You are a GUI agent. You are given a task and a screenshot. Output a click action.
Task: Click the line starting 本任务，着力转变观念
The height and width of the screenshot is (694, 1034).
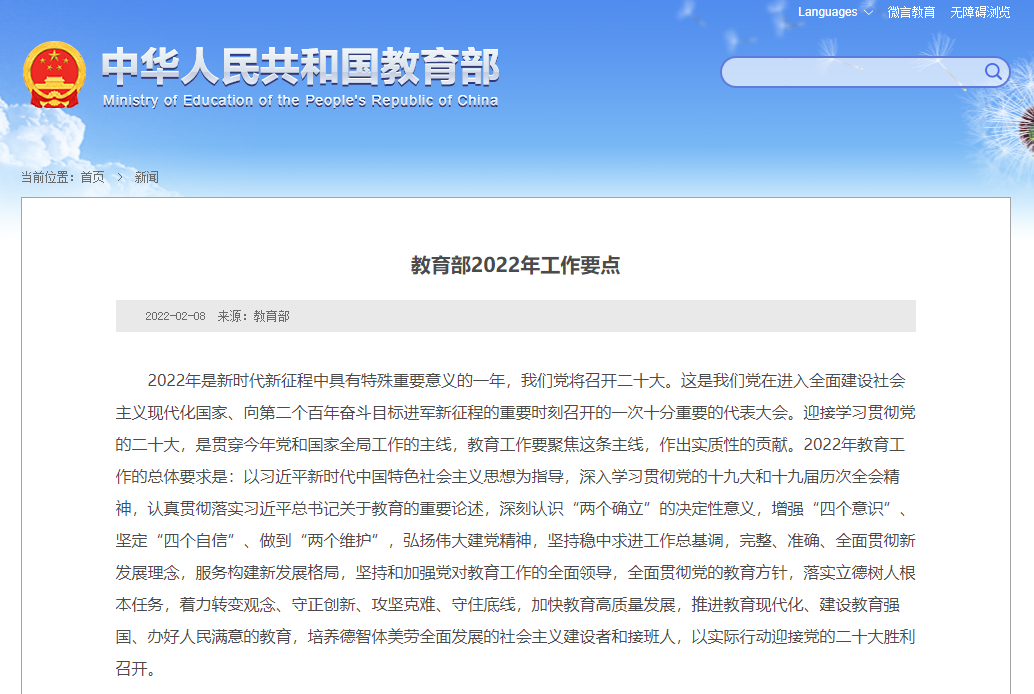click(508, 605)
